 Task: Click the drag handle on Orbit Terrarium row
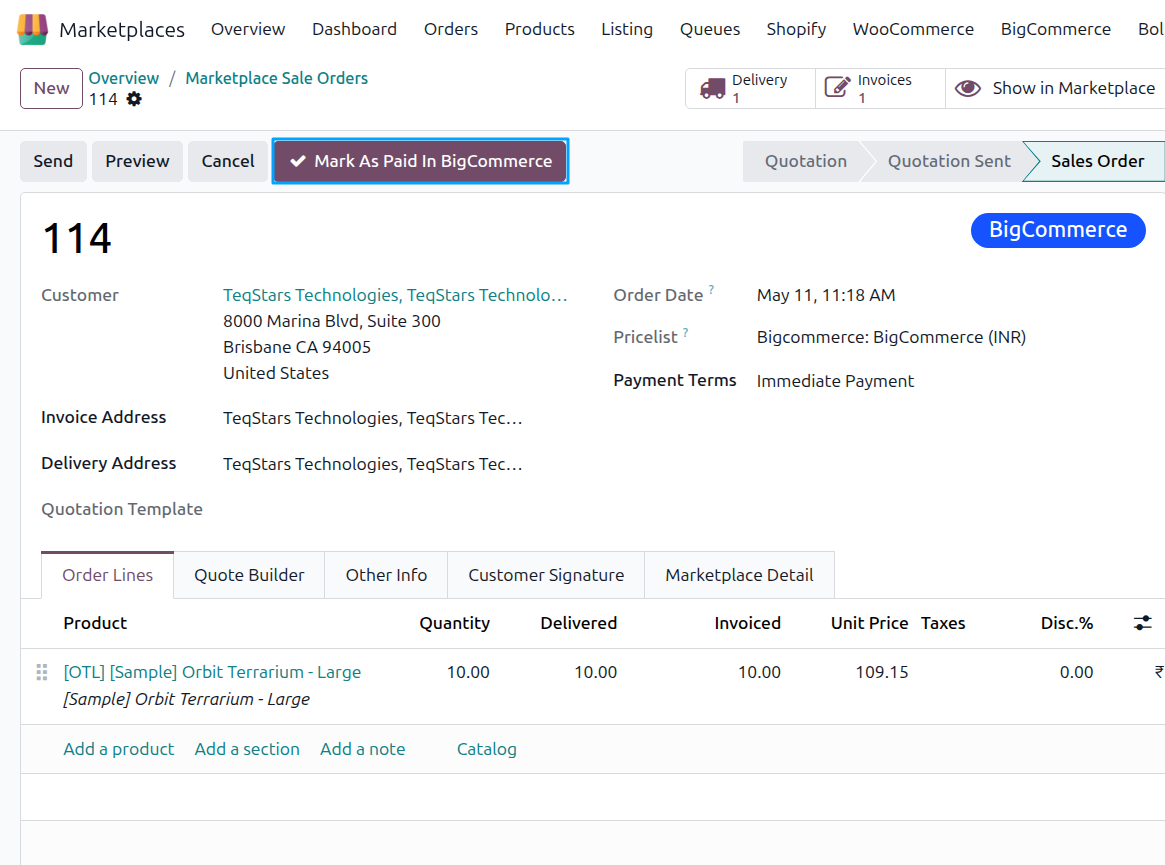tap(42, 672)
